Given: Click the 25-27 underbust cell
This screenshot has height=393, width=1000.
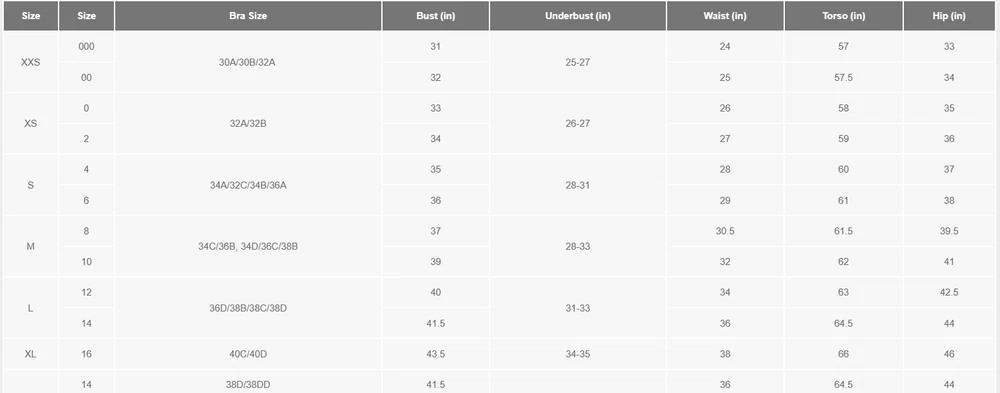Looking at the screenshot, I should click(578, 63).
